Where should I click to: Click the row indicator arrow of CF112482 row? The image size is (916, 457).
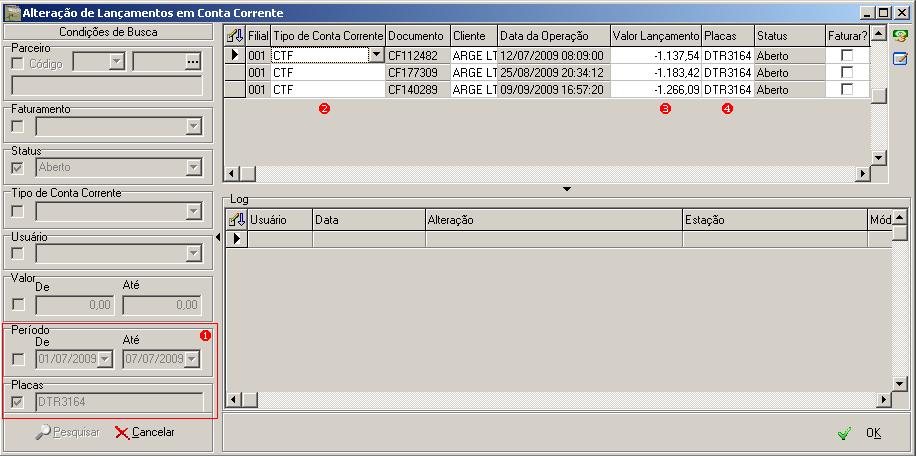235,56
